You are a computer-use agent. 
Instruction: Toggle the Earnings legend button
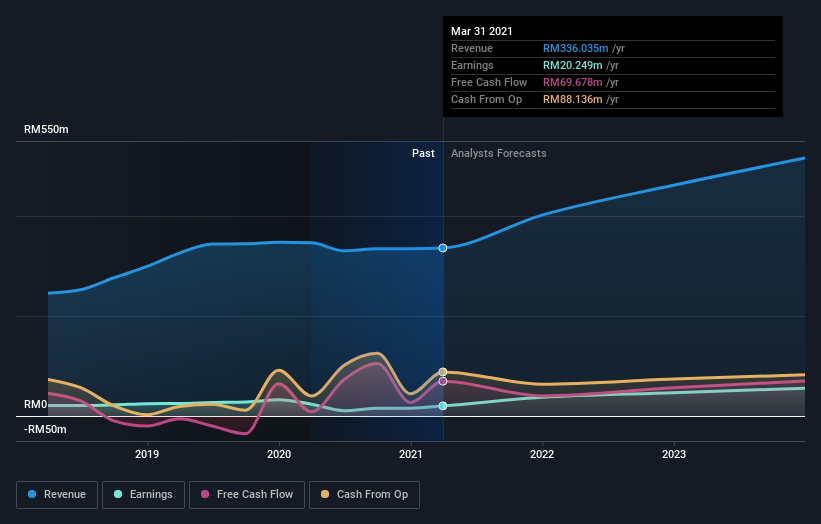pos(143,495)
